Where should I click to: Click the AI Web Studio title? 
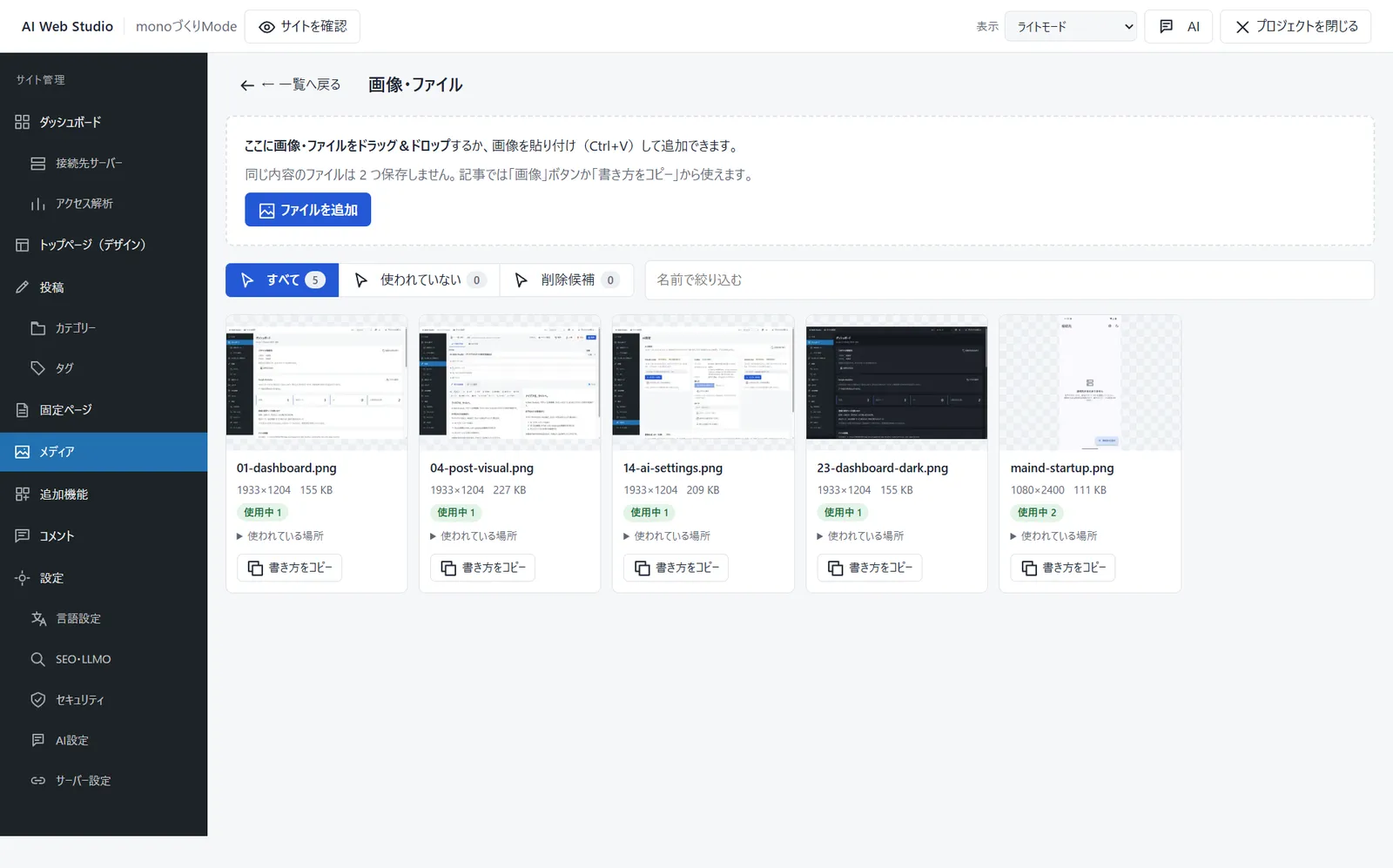point(67,26)
